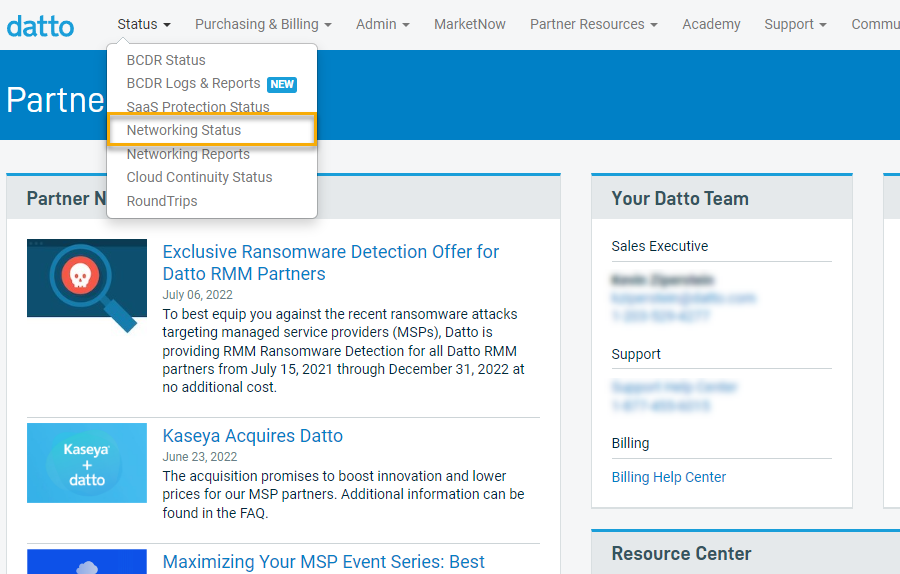
Task: Click the datto logo
Action: [x=40, y=26]
